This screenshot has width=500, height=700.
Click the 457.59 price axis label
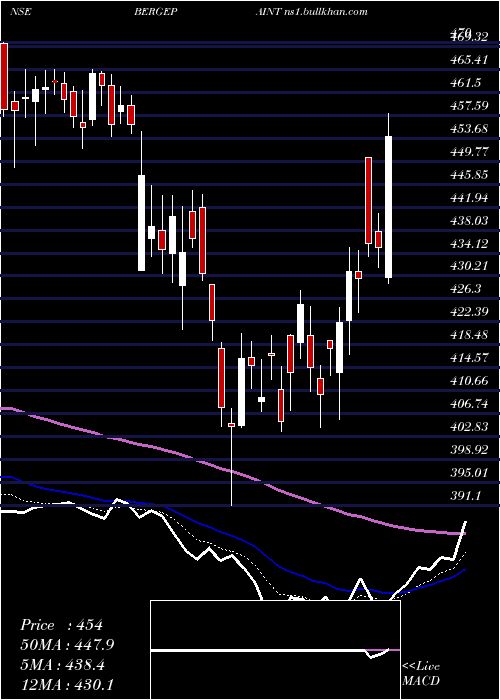coord(469,106)
